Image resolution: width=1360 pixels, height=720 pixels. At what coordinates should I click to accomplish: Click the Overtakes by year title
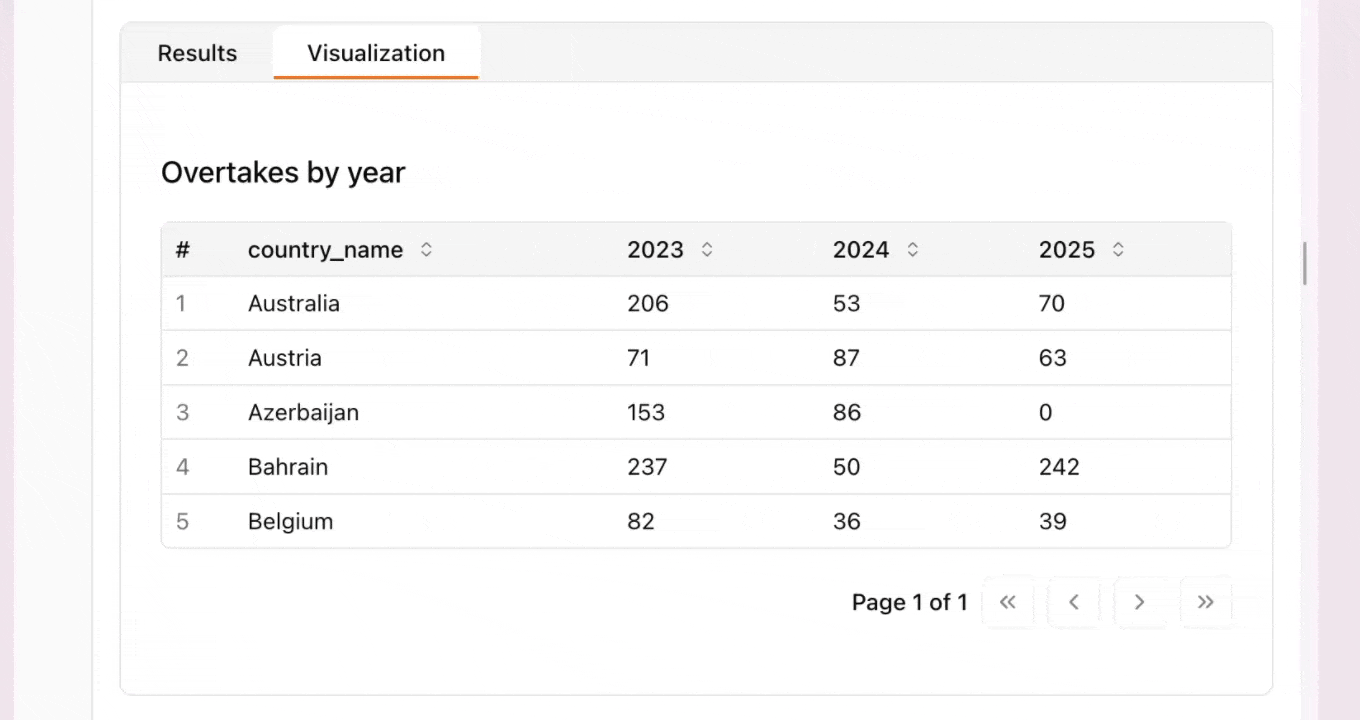pos(283,172)
